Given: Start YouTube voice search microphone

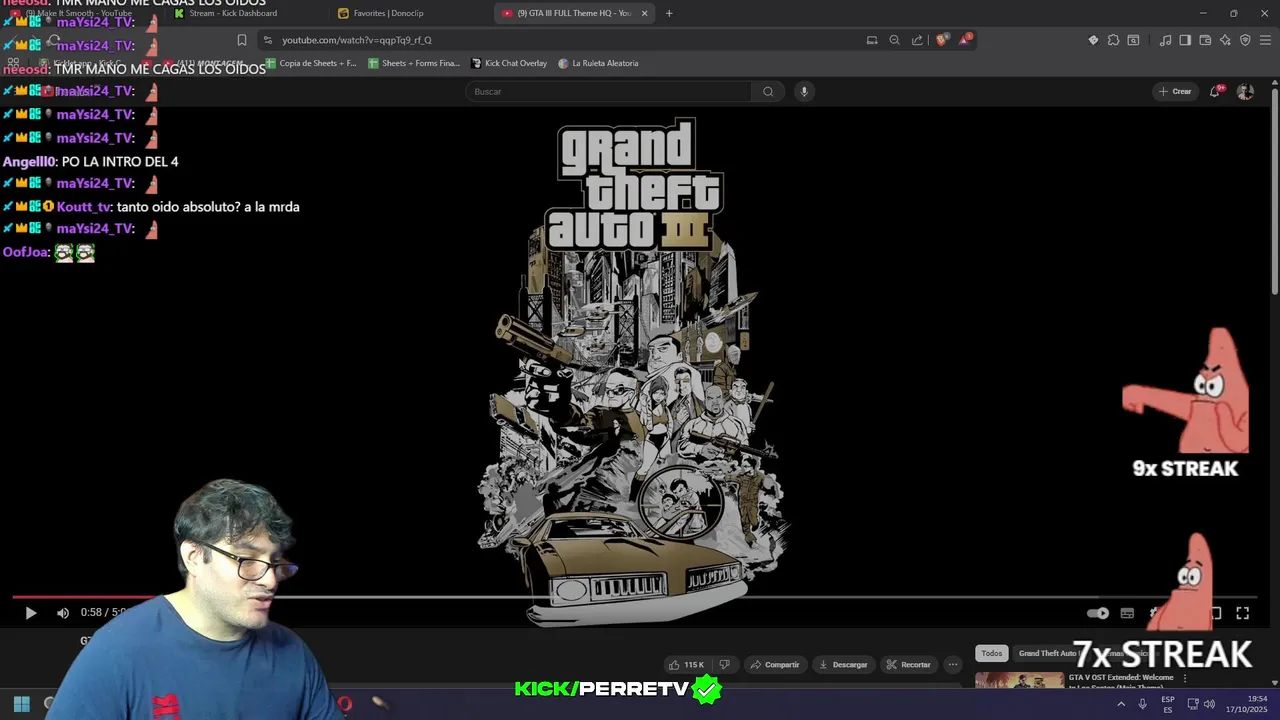Looking at the screenshot, I should pyautogui.click(x=803, y=91).
